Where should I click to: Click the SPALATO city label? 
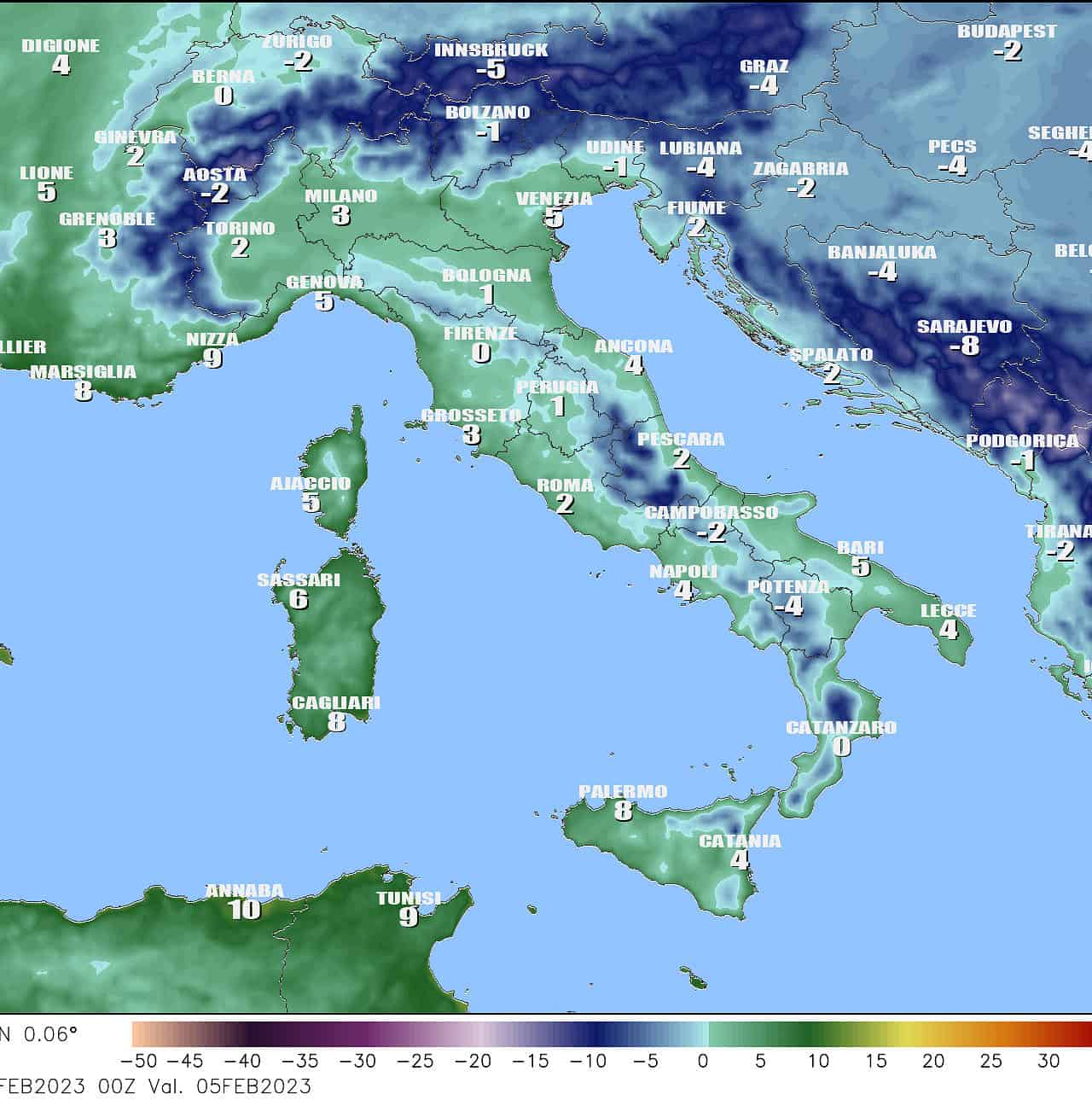click(x=832, y=353)
